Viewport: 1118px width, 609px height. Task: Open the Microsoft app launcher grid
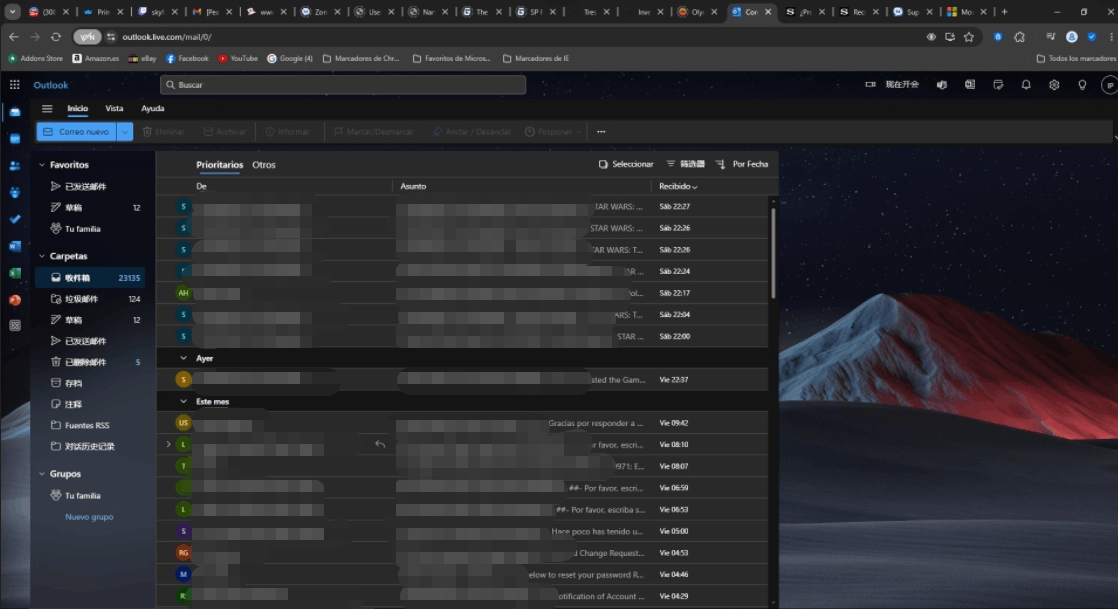(x=15, y=85)
